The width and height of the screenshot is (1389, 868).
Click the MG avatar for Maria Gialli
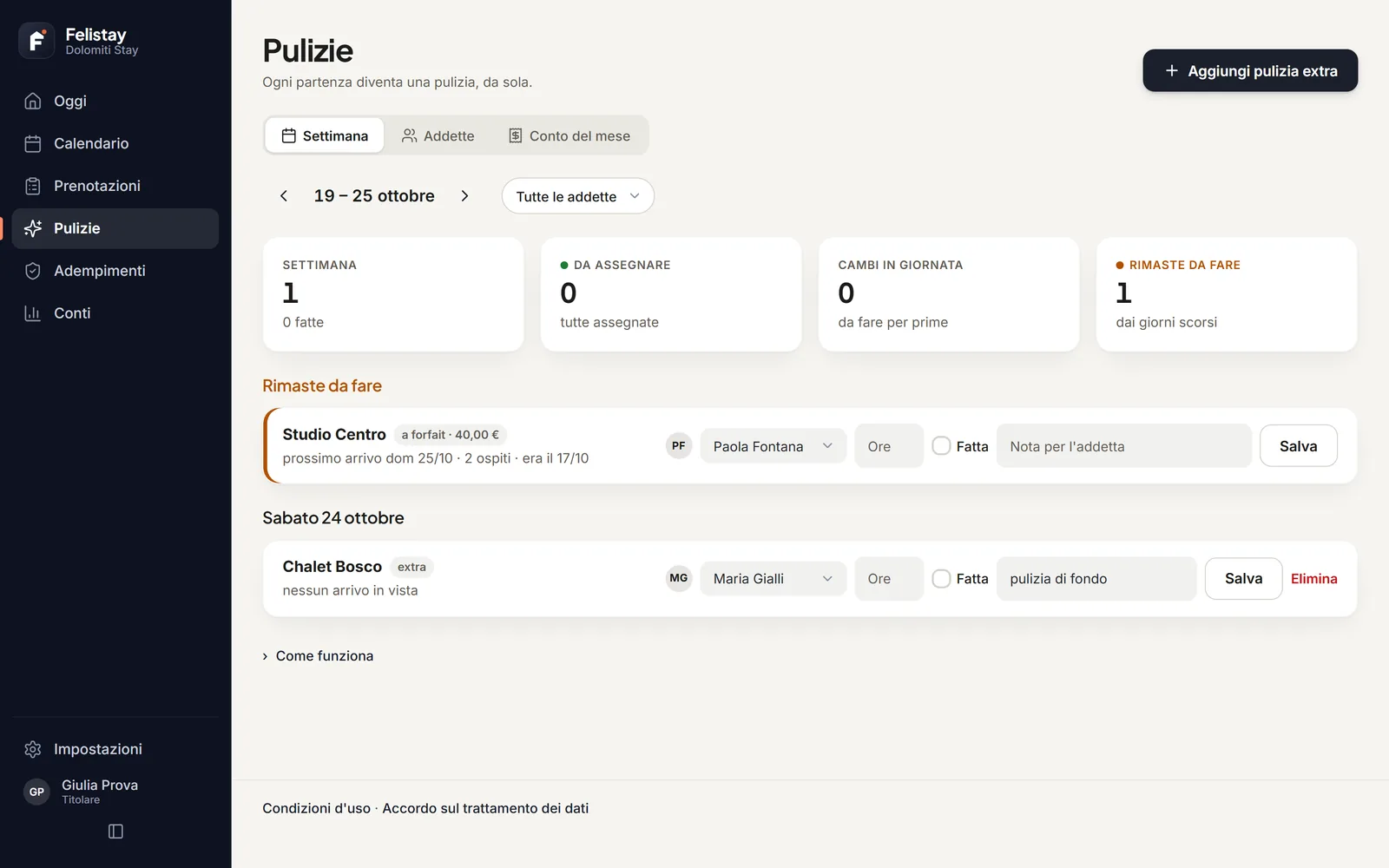tap(679, 578)
